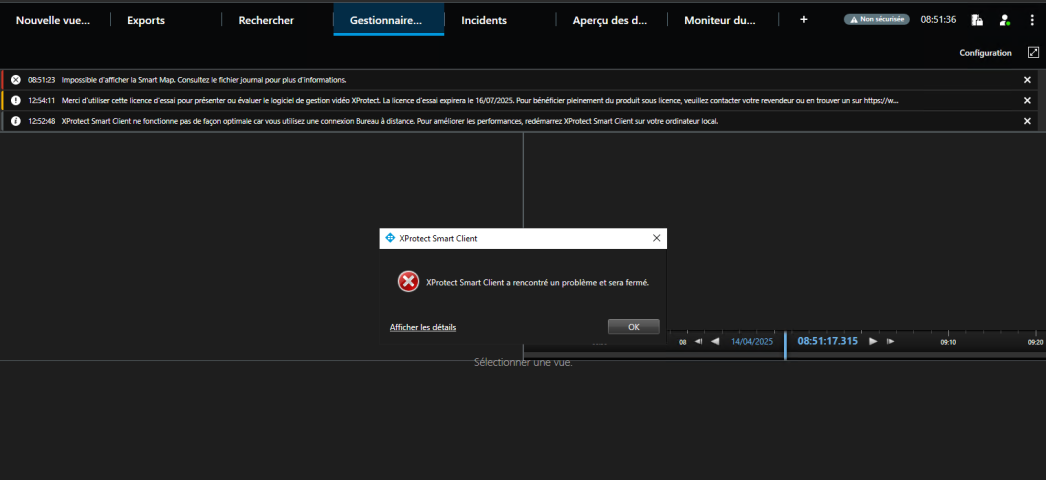This screenshot has height=480, width=1046.
Task: Open the server status lock icon
Action: [977, 20]
